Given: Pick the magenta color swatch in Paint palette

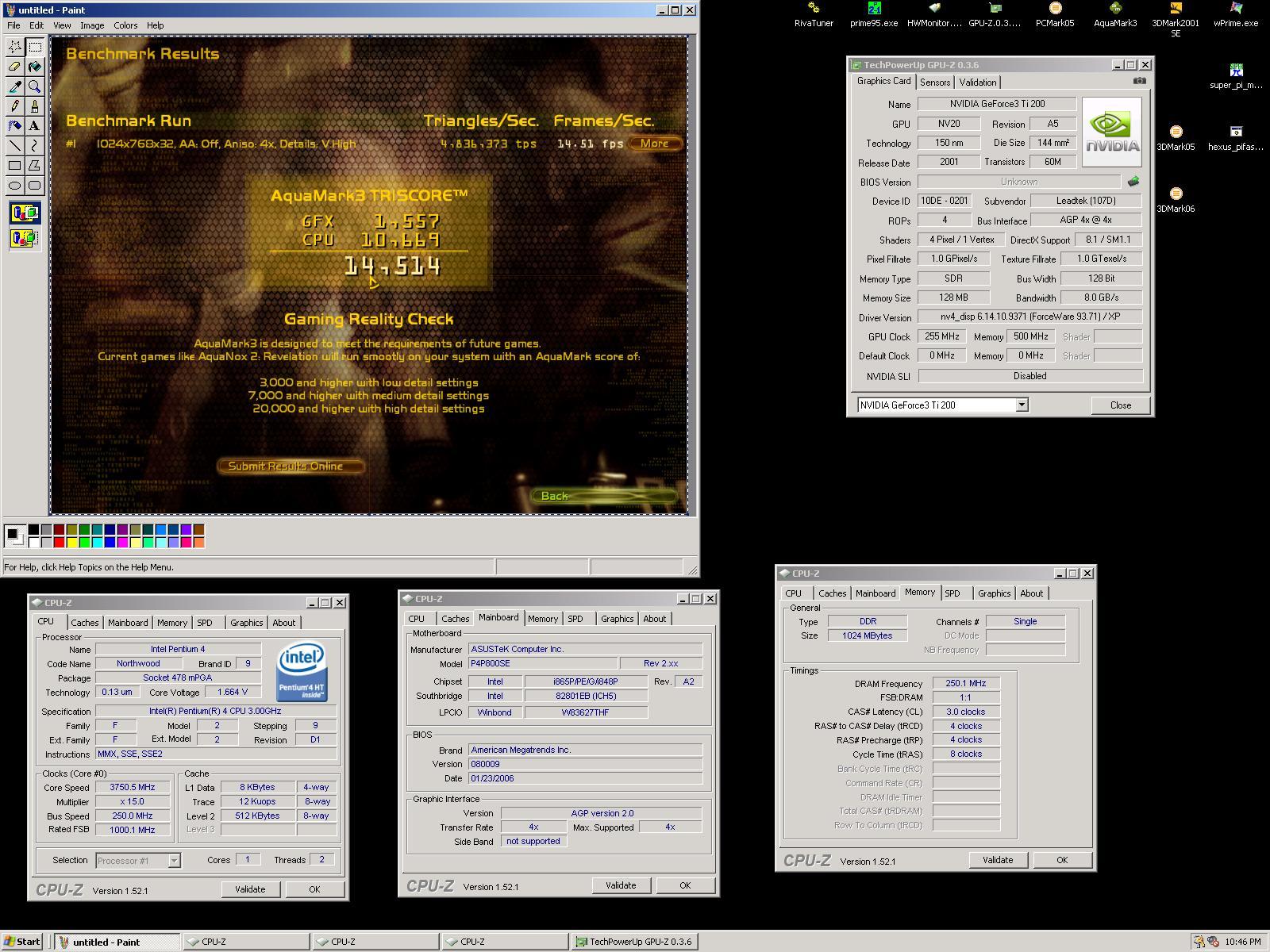Looking at the screenshot, I should [123, 543].
